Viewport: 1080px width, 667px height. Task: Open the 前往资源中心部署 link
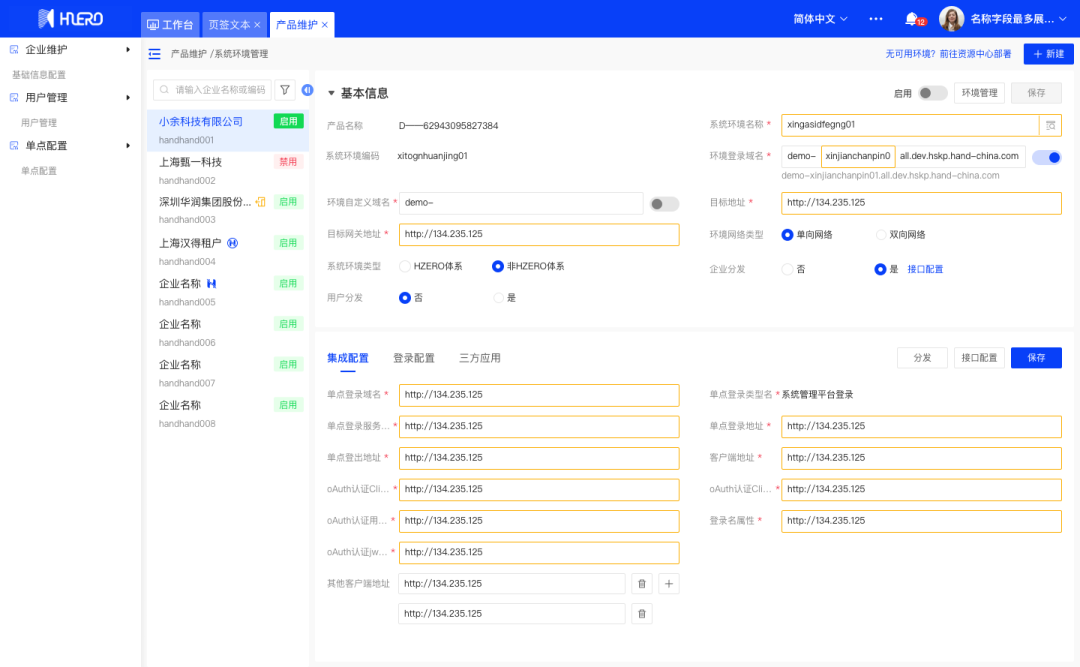point(975,54)
